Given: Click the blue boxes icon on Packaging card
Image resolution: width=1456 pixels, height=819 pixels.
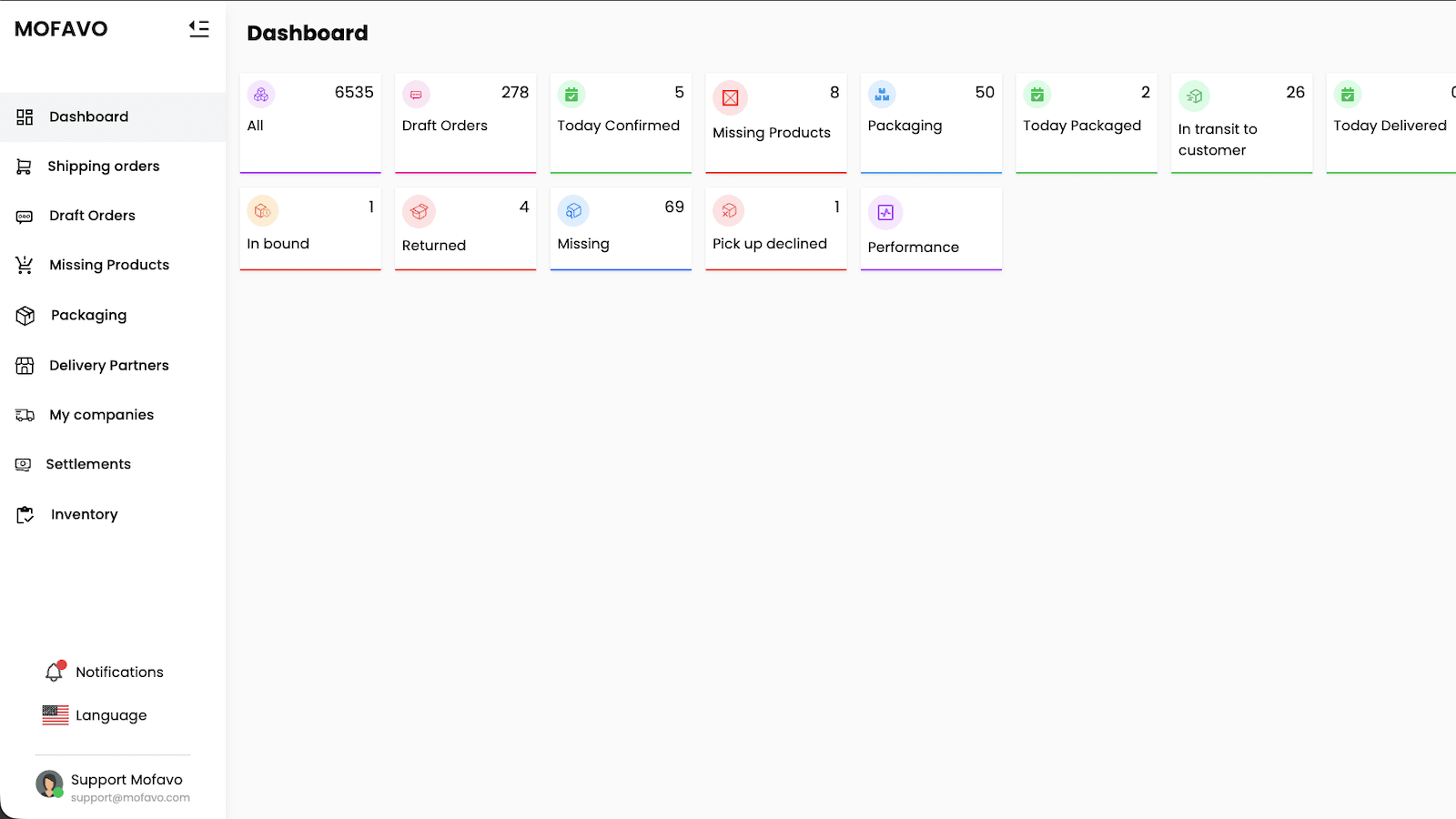Looking at the screenshot, I should pyautogui.click(x=882, y=95).
